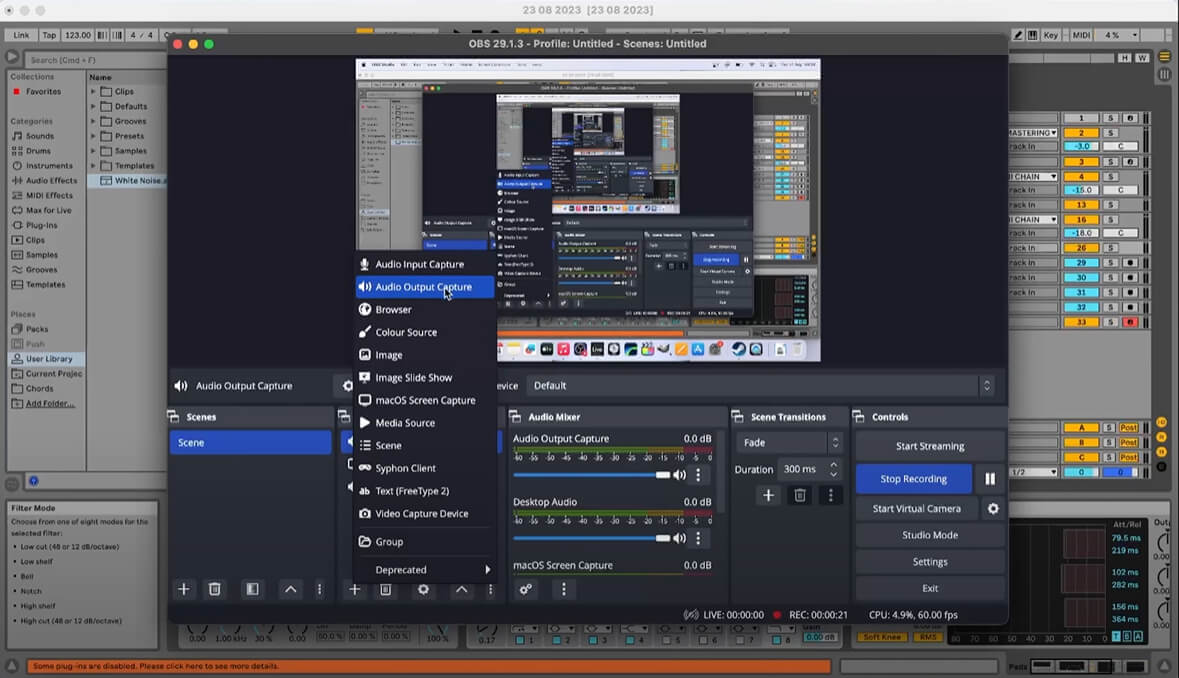Viewport: 1179px width, 678px height.
Task: Click Start Streaming
Action: click(x=930, y=446)
